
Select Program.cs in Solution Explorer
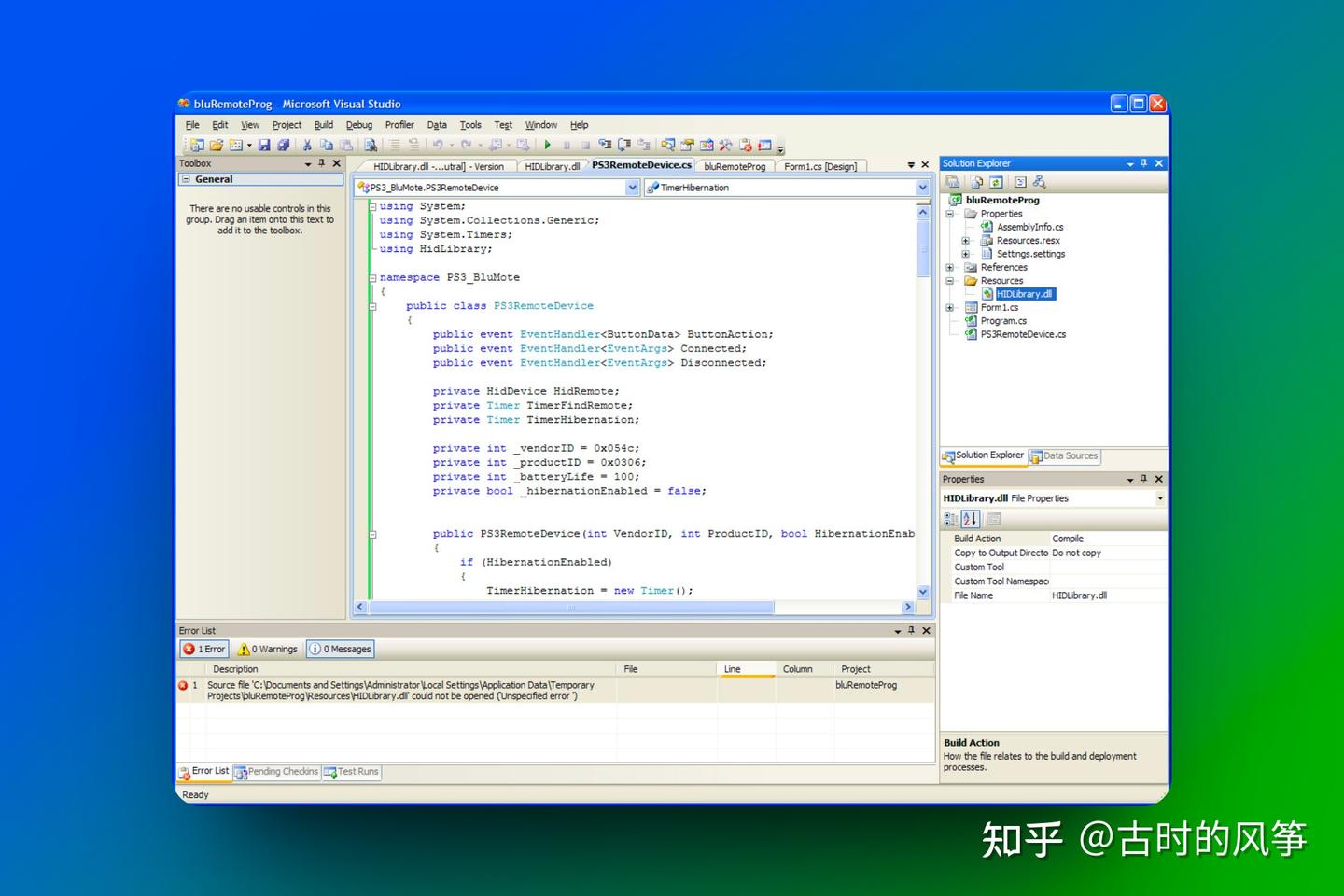pyautogui.click(x=1003, y=321)
